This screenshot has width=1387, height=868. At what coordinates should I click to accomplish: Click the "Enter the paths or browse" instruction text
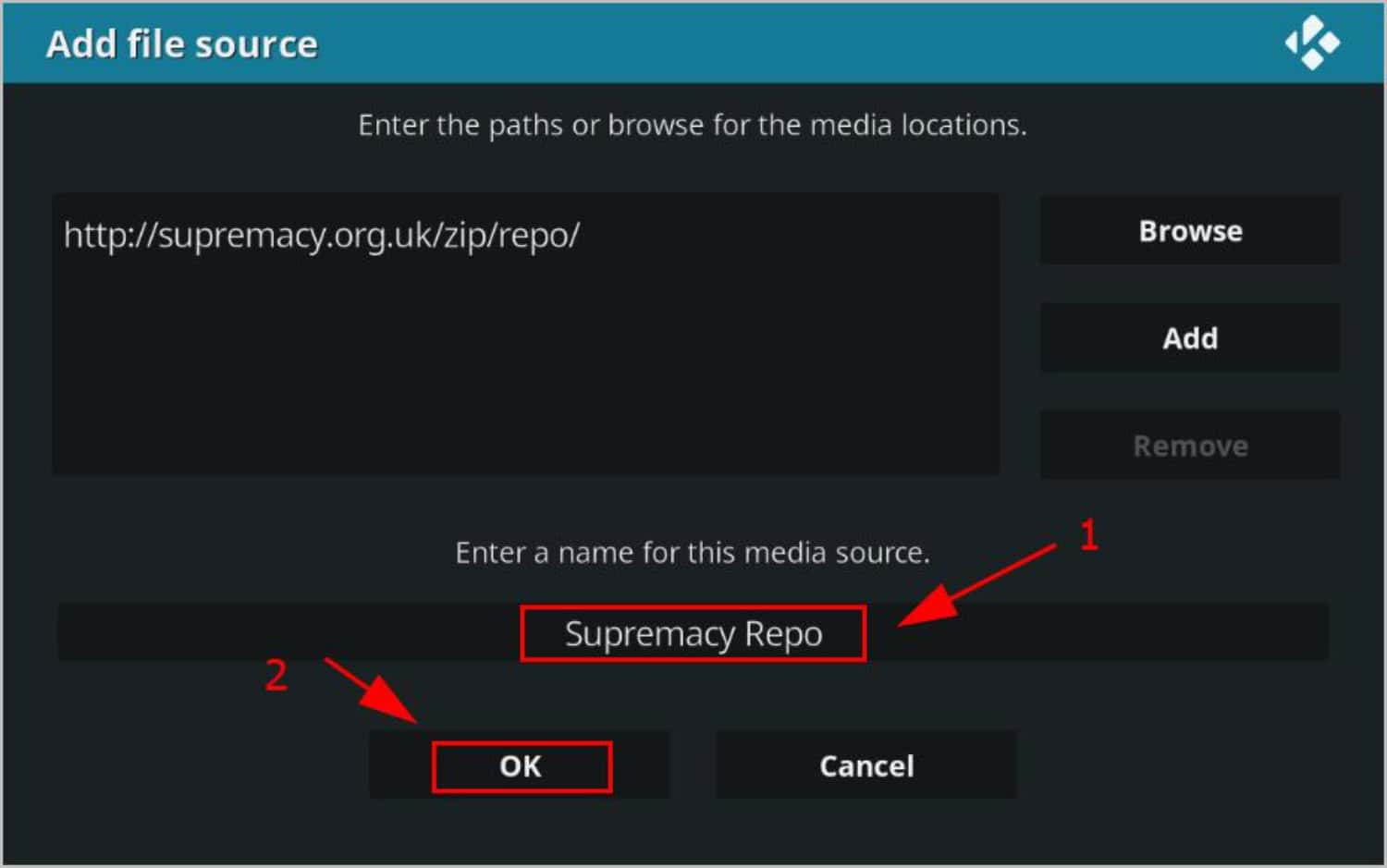693,125
